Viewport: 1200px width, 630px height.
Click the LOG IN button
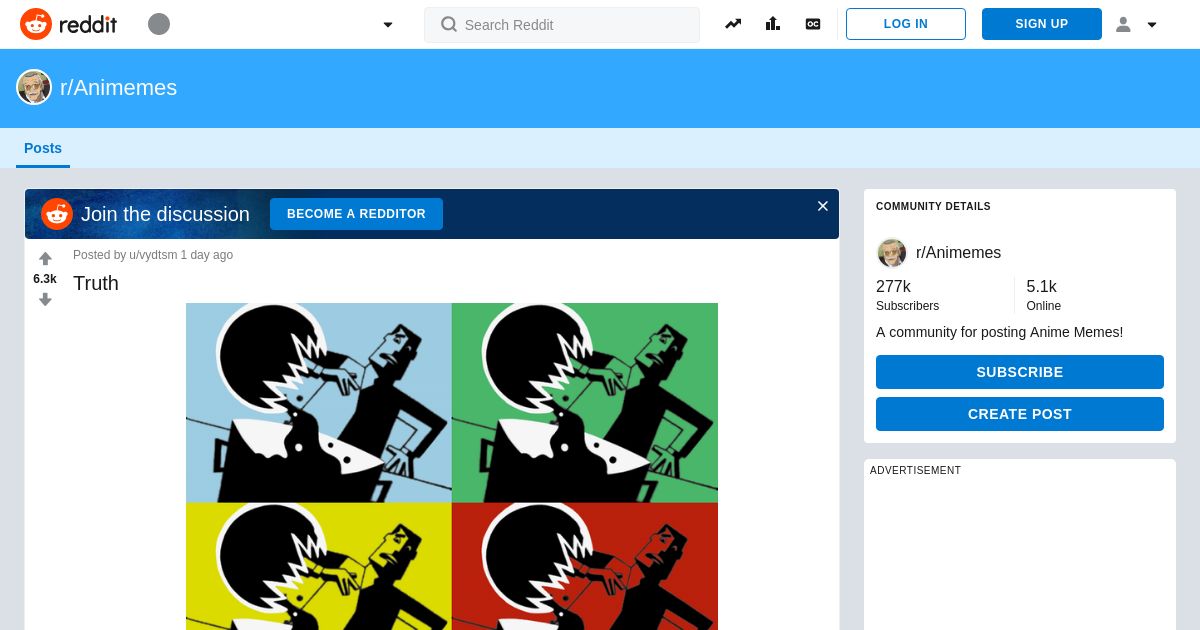point(906,24)
